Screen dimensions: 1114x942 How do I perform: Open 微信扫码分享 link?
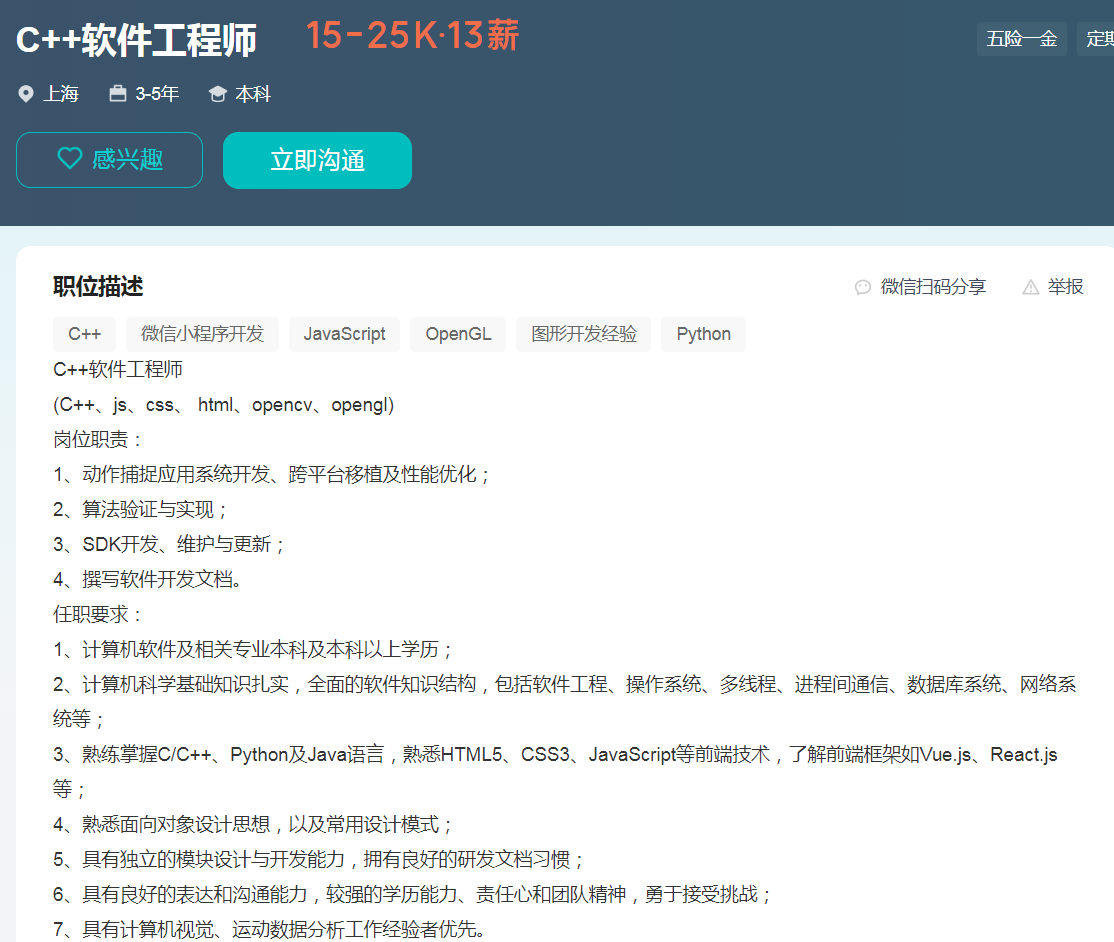click(x=920, y=287)
